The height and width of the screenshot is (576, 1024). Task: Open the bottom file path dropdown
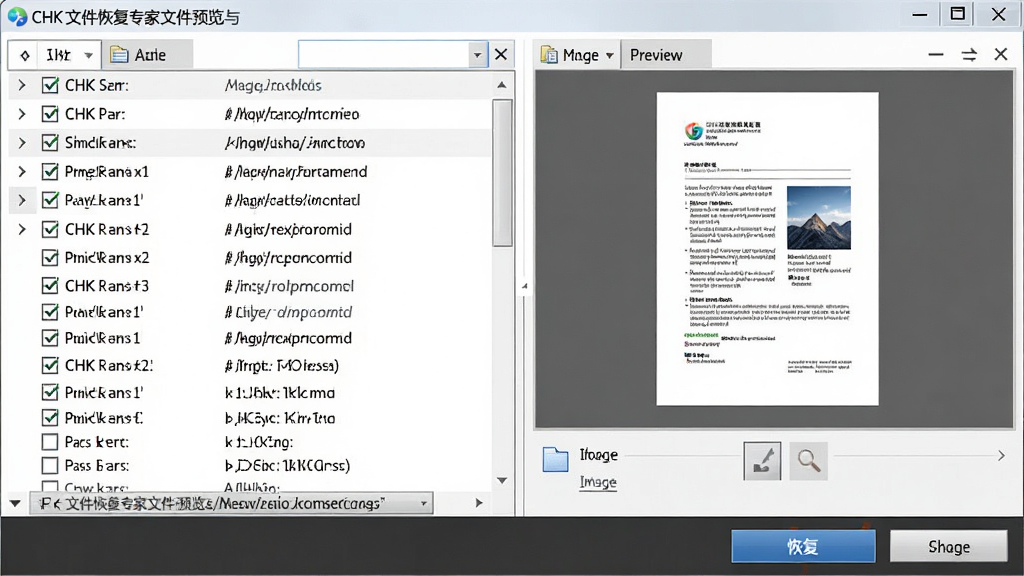[424, 504]
